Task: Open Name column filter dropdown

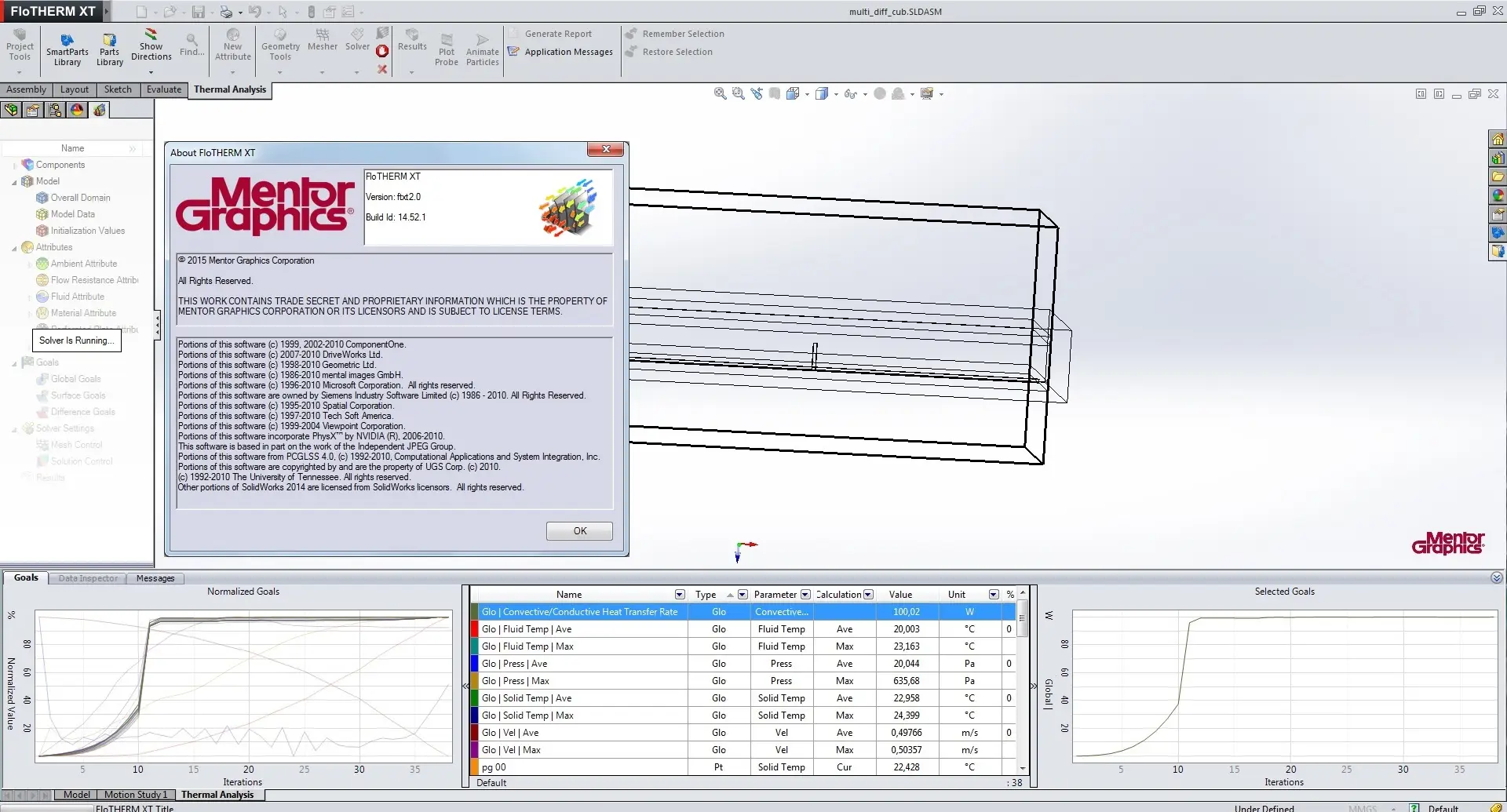Action: coord(680,595)
